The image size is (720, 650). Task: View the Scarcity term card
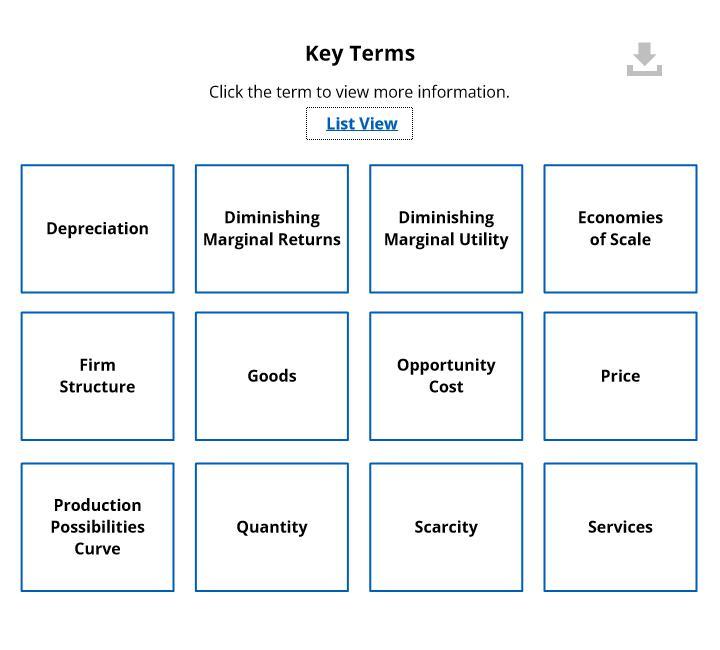point(446,527)
